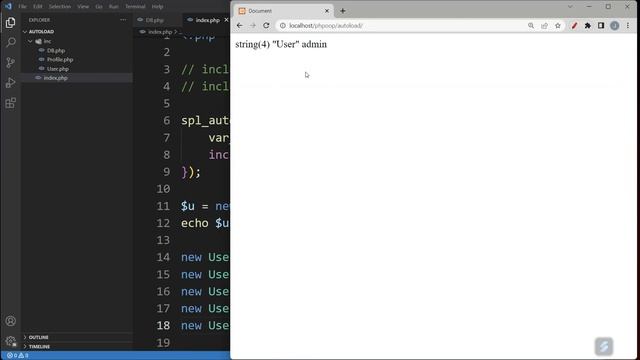Open the Go menu
The height and width of the screenshot is (360, 640).
[x=99, y=7]
